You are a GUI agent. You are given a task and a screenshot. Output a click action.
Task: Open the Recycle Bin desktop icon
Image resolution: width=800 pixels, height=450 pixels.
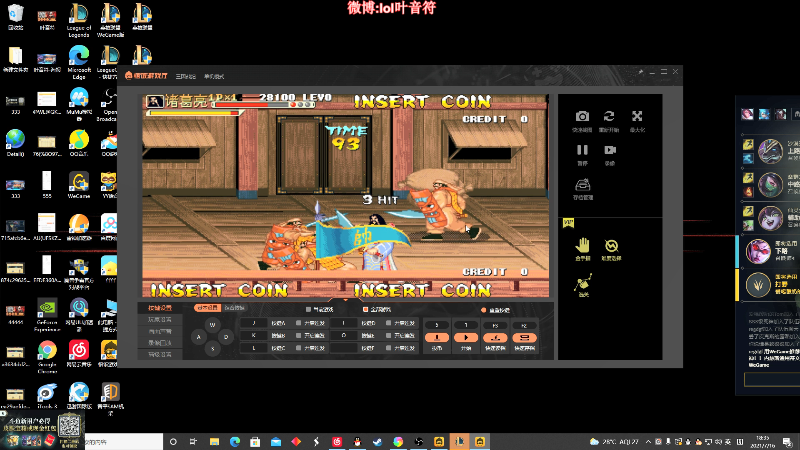click(x=16, y=17)
